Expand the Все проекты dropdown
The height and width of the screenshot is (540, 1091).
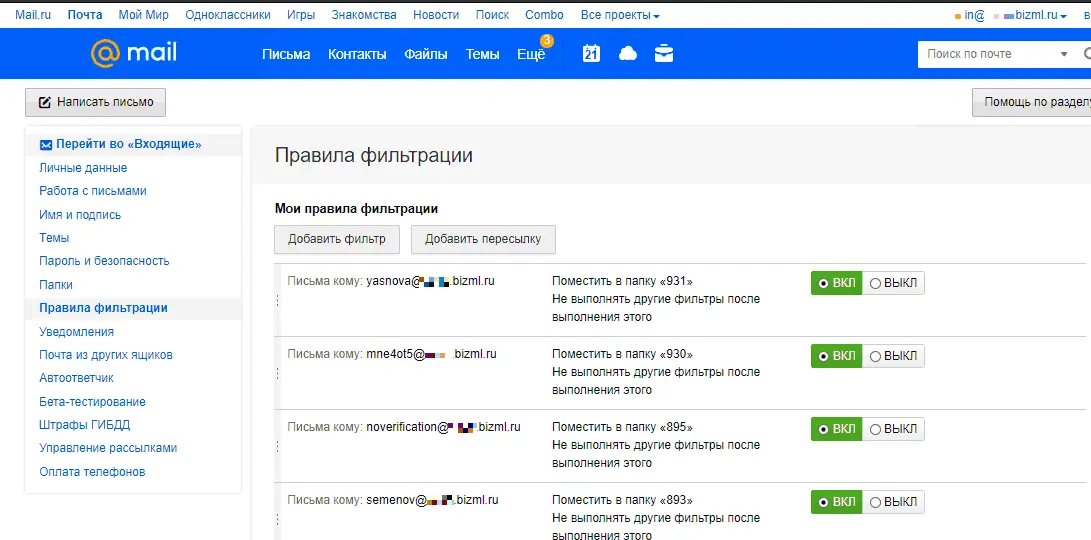[620, 15]
